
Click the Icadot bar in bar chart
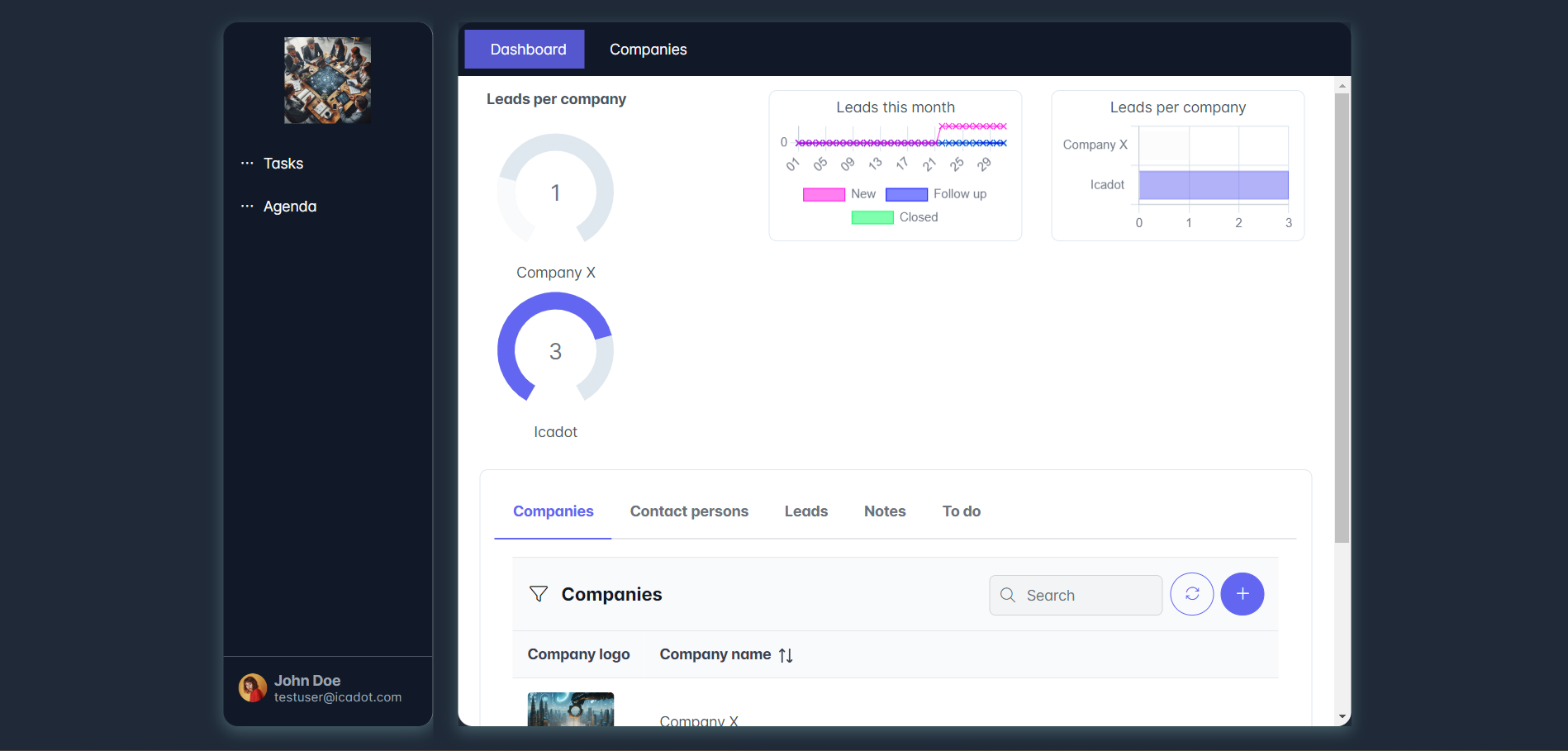(1214, 185)
